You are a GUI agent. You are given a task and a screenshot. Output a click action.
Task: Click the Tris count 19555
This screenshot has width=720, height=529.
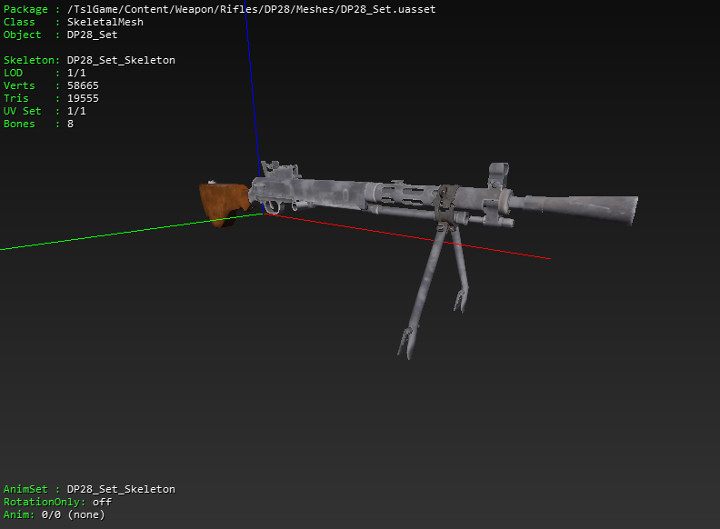point(83,99)
